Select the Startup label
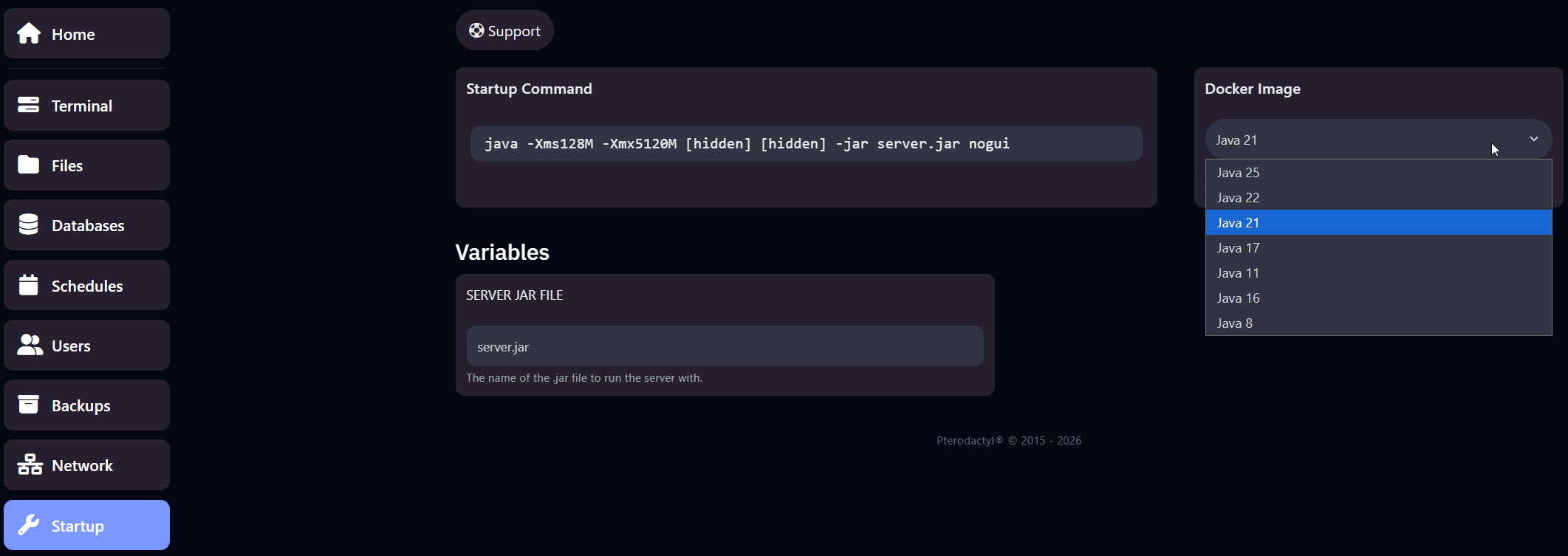 click(x=78, y=526)
